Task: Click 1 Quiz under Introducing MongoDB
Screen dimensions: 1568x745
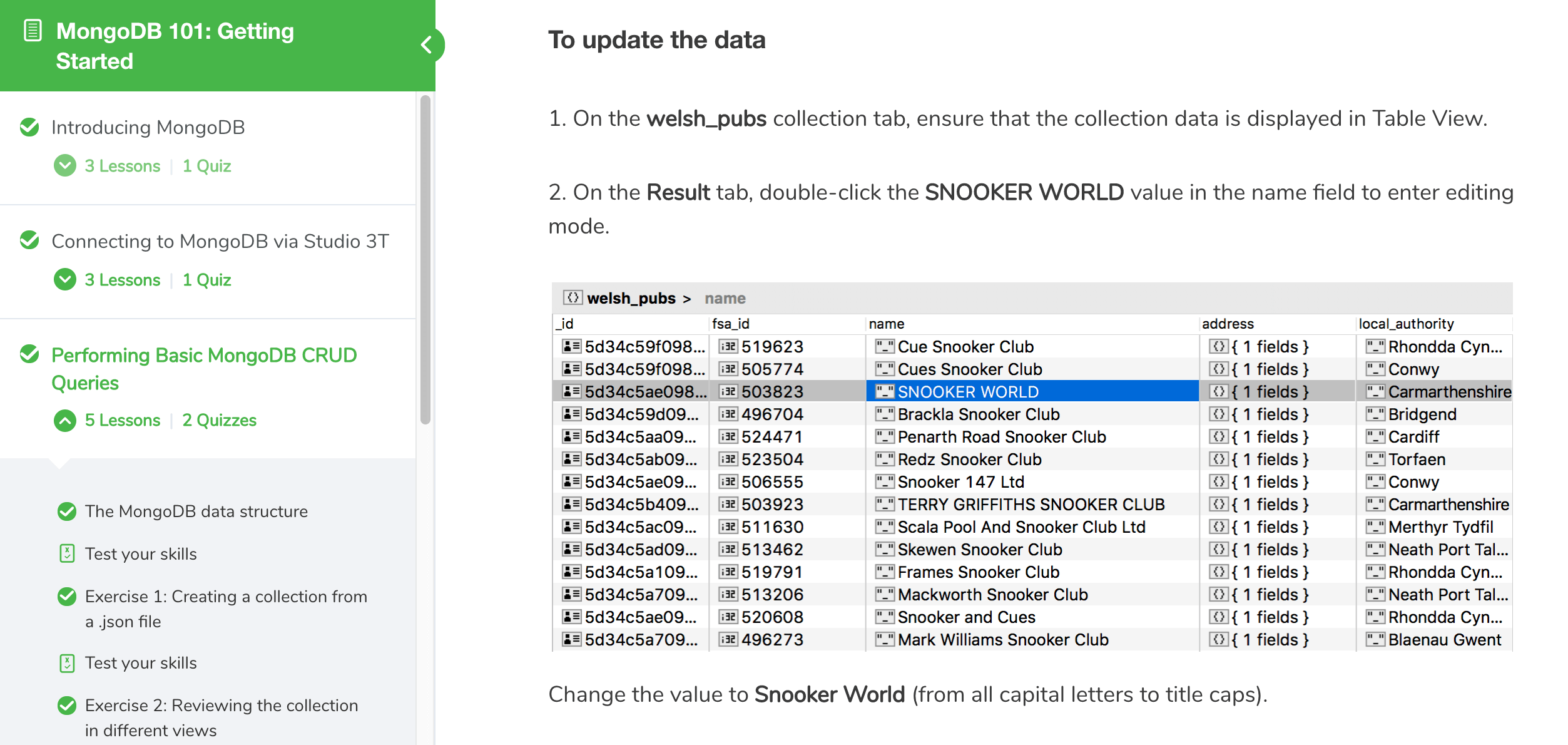Action: 206,166
